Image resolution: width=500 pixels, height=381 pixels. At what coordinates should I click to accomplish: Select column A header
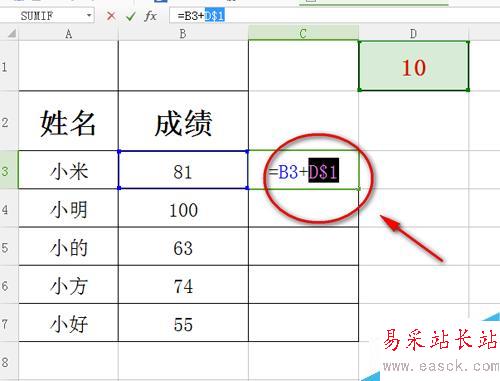pyautogui.click(x=68, y=33)
